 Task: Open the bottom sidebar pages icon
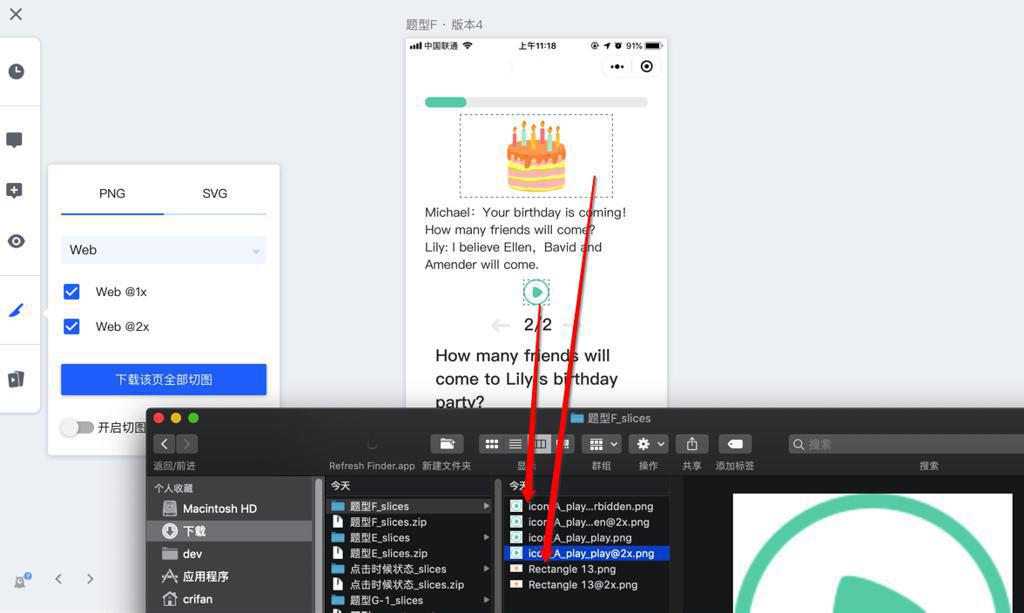pyautogui.click(x=16, y=379)
